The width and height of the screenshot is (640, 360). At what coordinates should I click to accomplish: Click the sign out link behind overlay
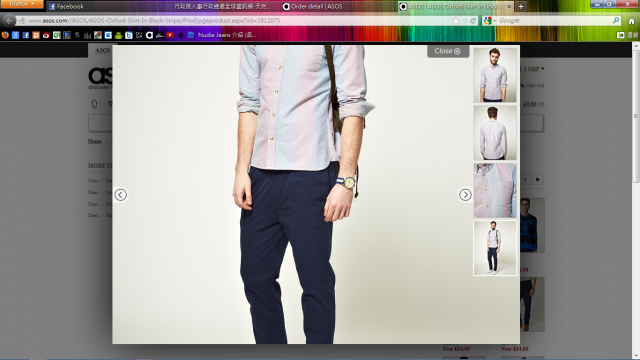[535, 85]
